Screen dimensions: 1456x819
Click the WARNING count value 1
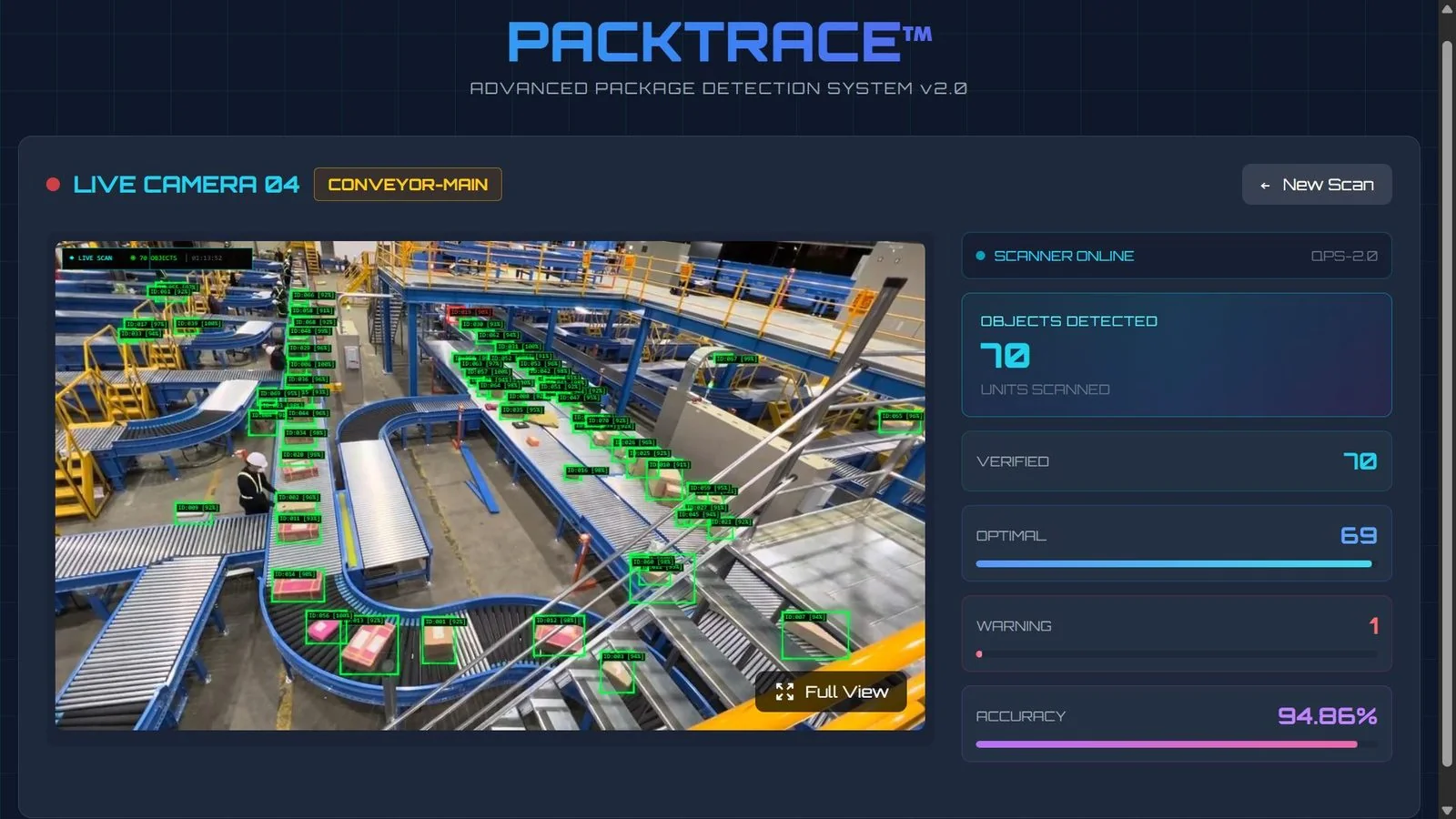(x=1373, y=626)
